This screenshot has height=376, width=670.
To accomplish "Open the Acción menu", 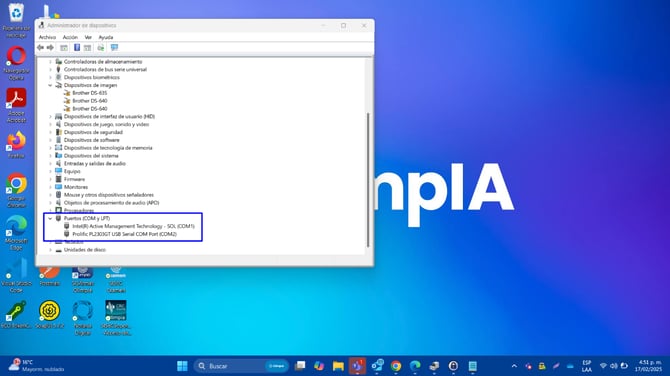I will [x=70, y=37].
